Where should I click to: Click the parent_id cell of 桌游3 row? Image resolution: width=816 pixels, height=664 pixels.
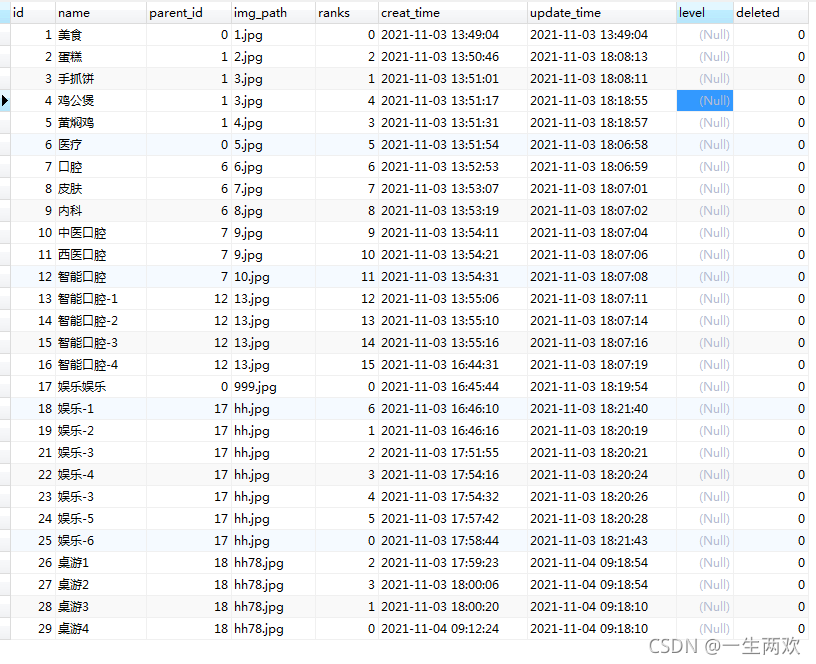pos(189,607)
